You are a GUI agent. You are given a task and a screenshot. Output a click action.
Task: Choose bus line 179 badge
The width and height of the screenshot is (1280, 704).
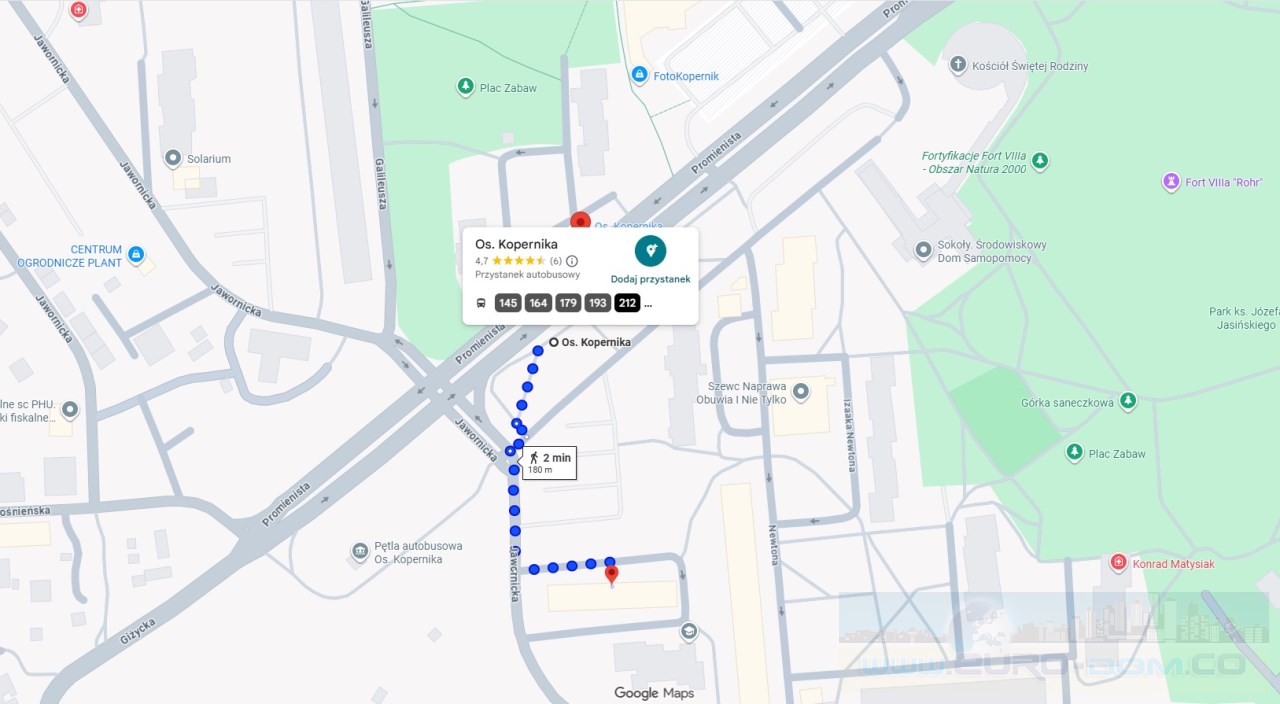click(568, 303)
